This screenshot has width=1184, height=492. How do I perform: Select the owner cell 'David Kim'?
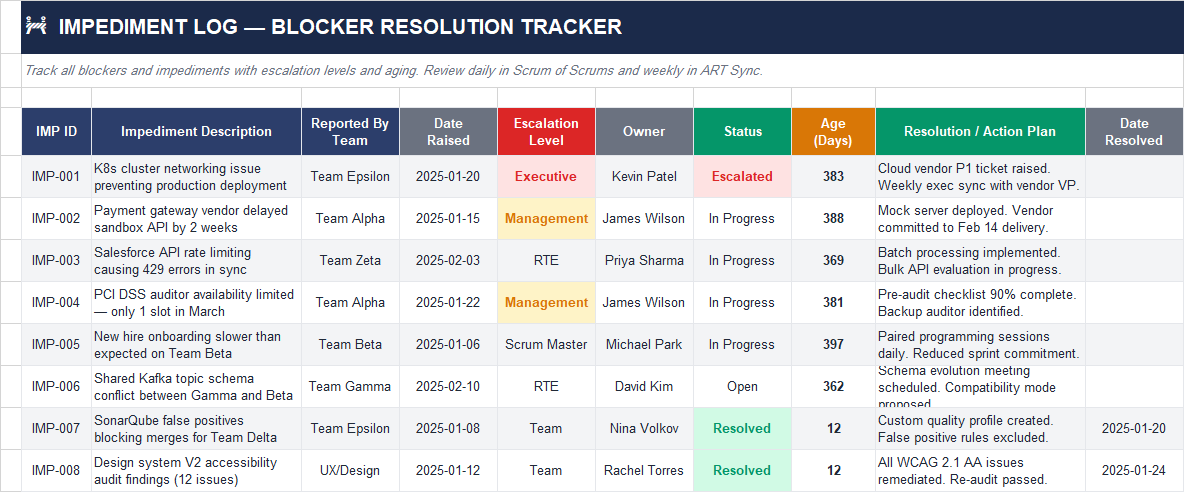tap(644, 386)
